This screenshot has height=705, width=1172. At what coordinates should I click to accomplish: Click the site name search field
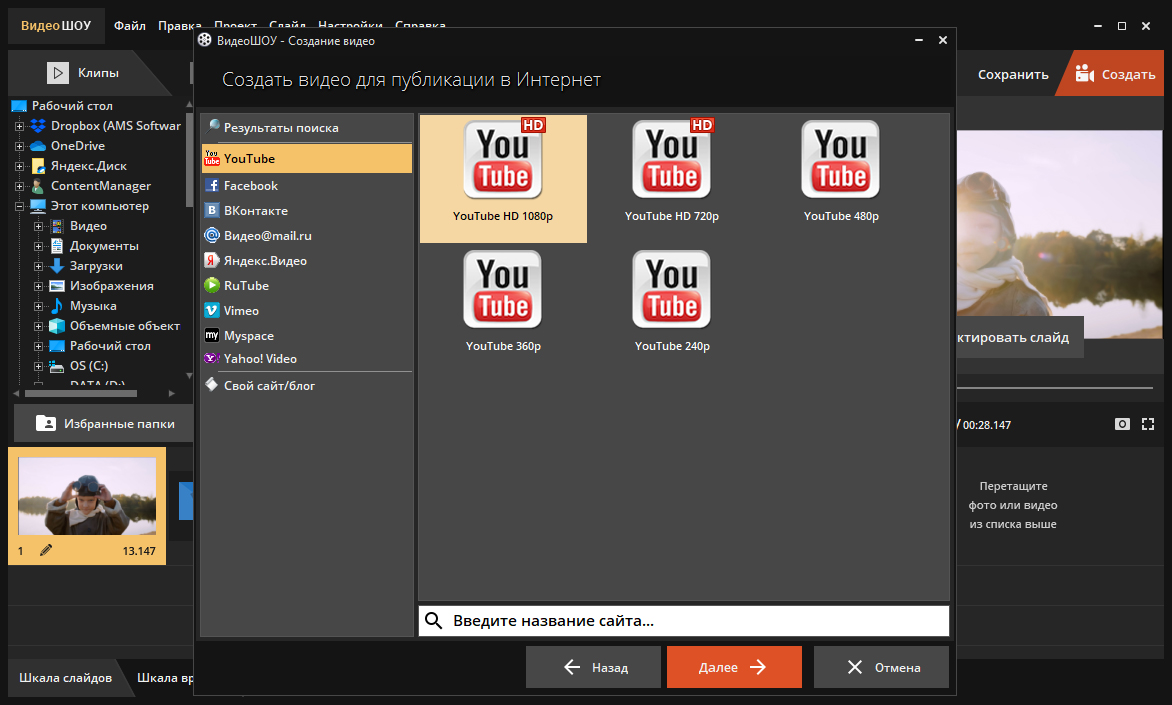tap(684, 621)
